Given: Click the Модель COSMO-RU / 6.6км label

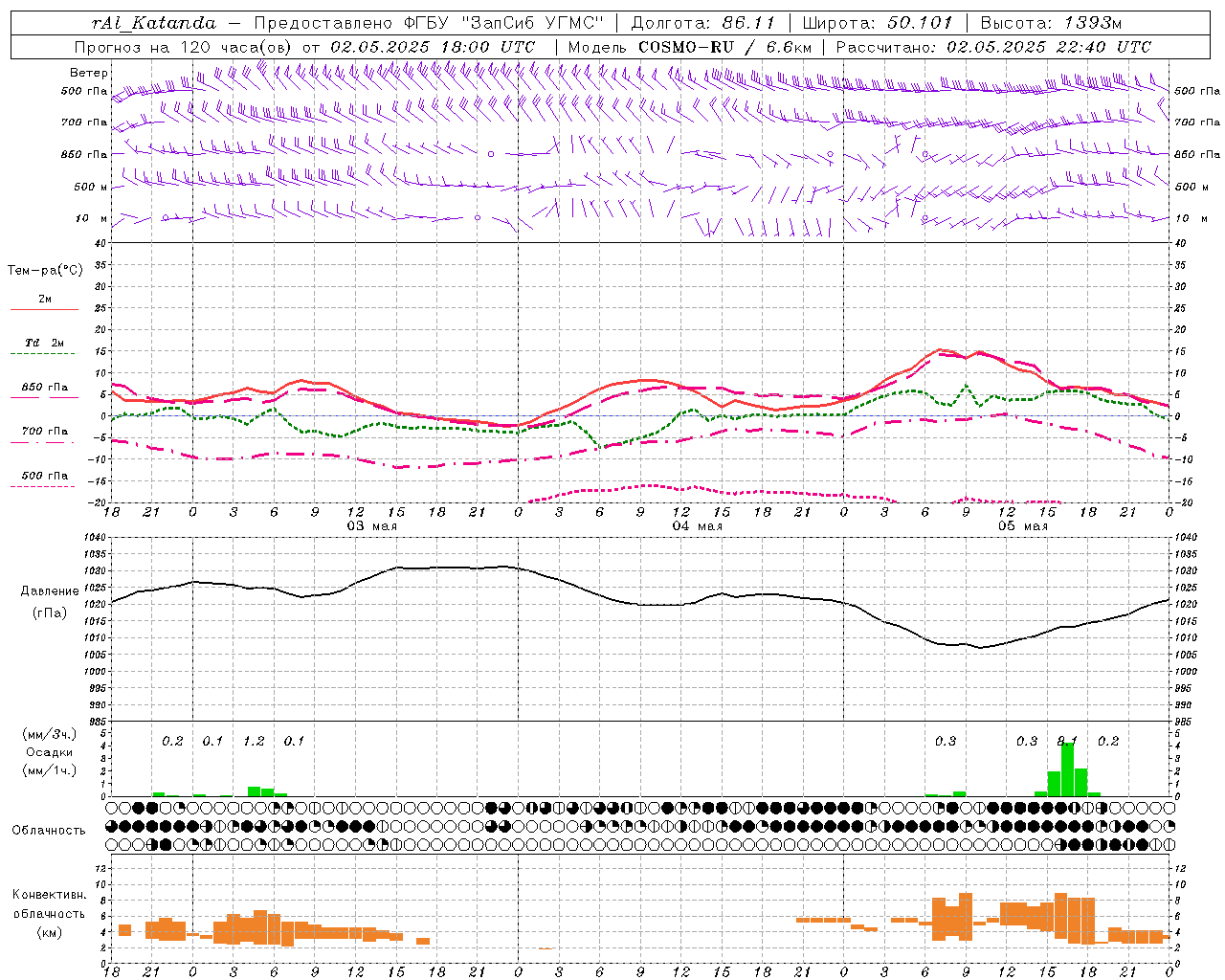Looking at the screenshot, I should (691, 47).
